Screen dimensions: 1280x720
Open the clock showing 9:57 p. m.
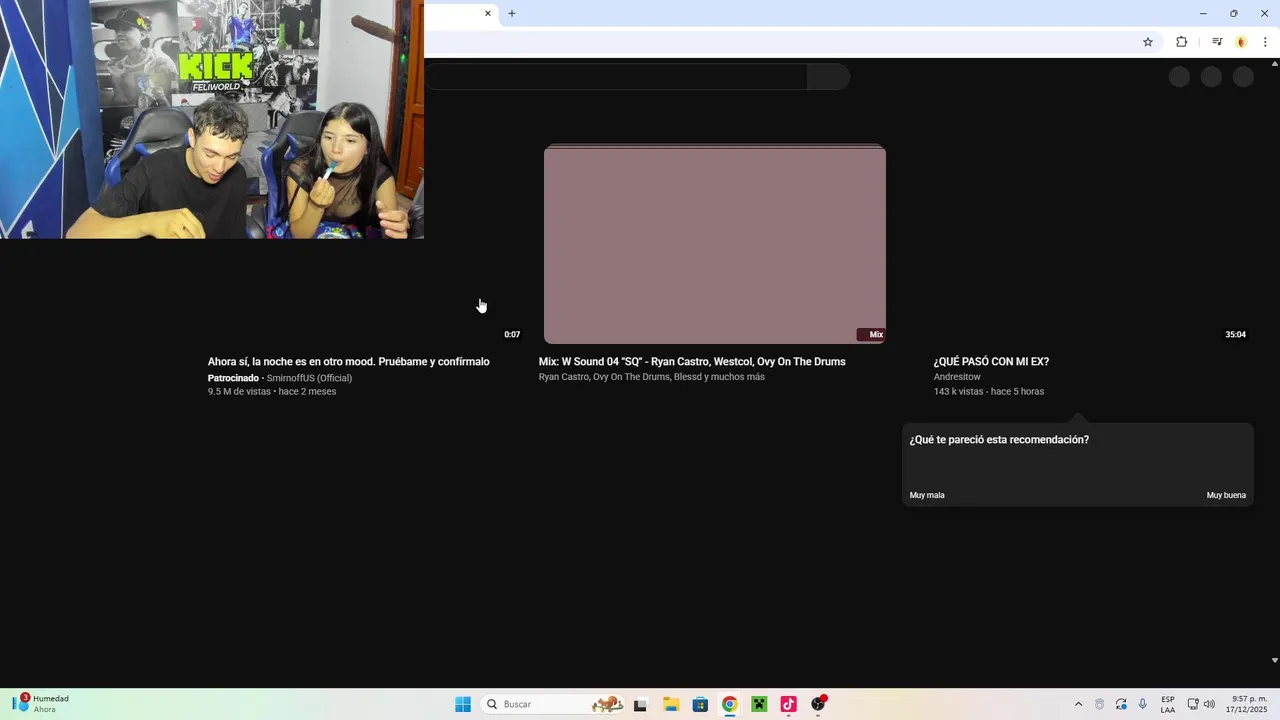tap(1246, 704)
